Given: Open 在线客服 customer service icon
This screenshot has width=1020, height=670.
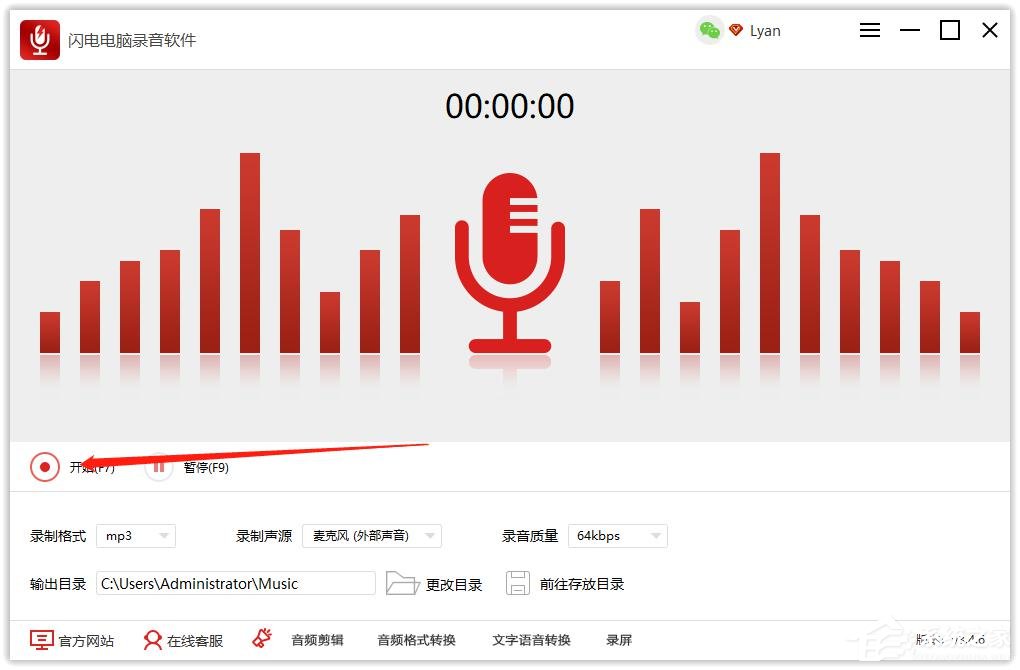Looking at the screenshot, I should click(x=152, y=639).
